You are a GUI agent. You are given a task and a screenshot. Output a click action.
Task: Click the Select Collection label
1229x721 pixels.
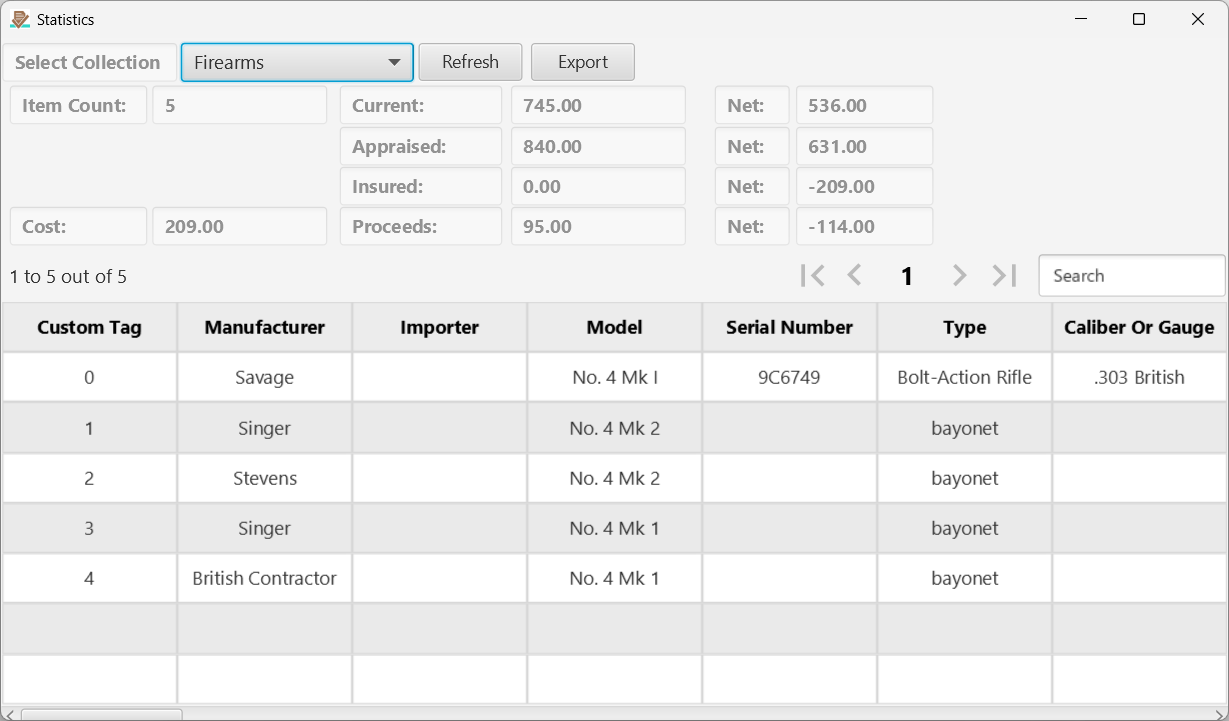(88, 62)
